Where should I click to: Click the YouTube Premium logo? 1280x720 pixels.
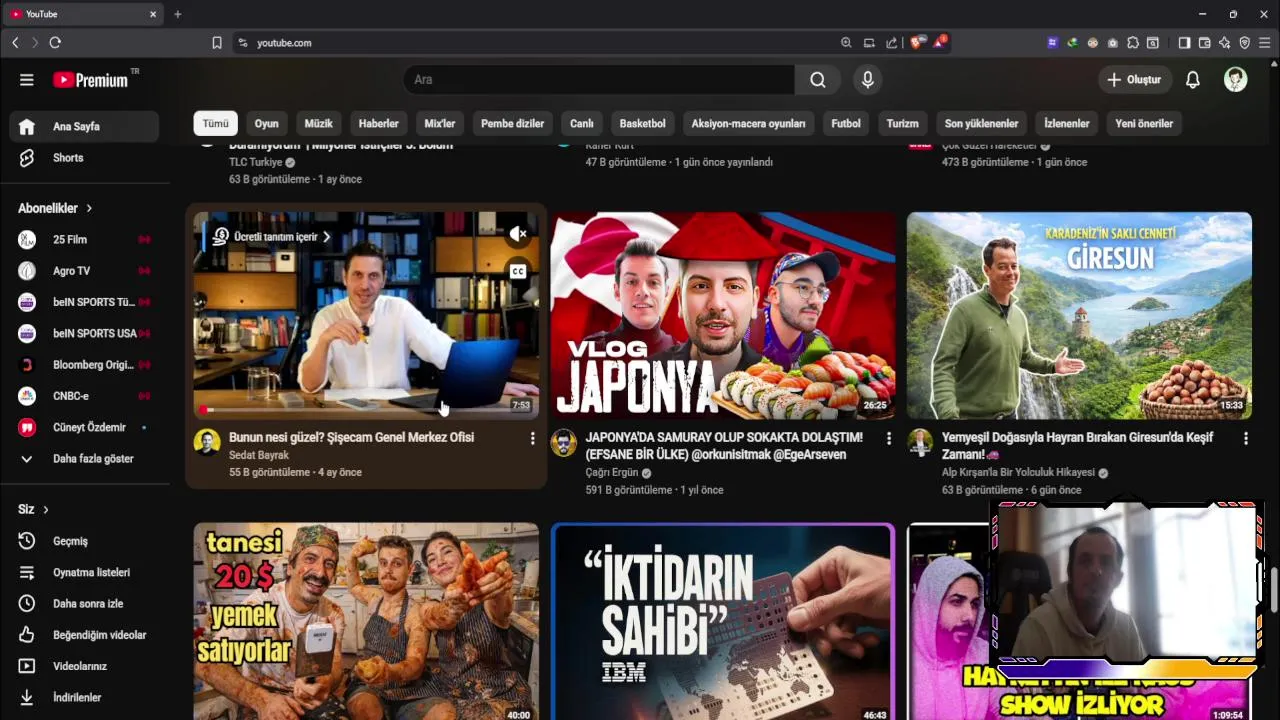pyautogui.click(x=91, y=80)
